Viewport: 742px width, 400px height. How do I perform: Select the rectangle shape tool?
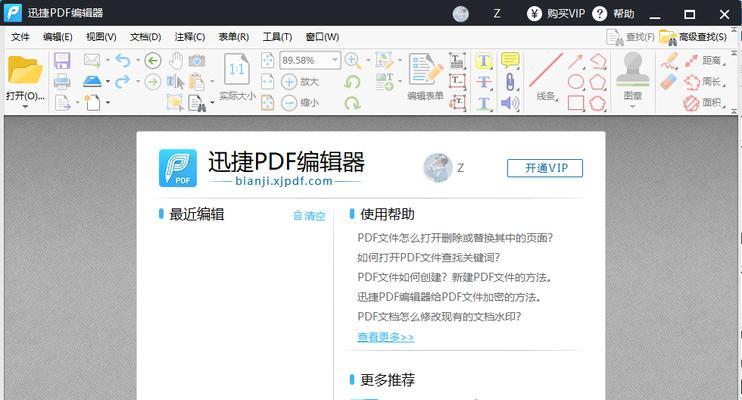click(x=575, y=103)
